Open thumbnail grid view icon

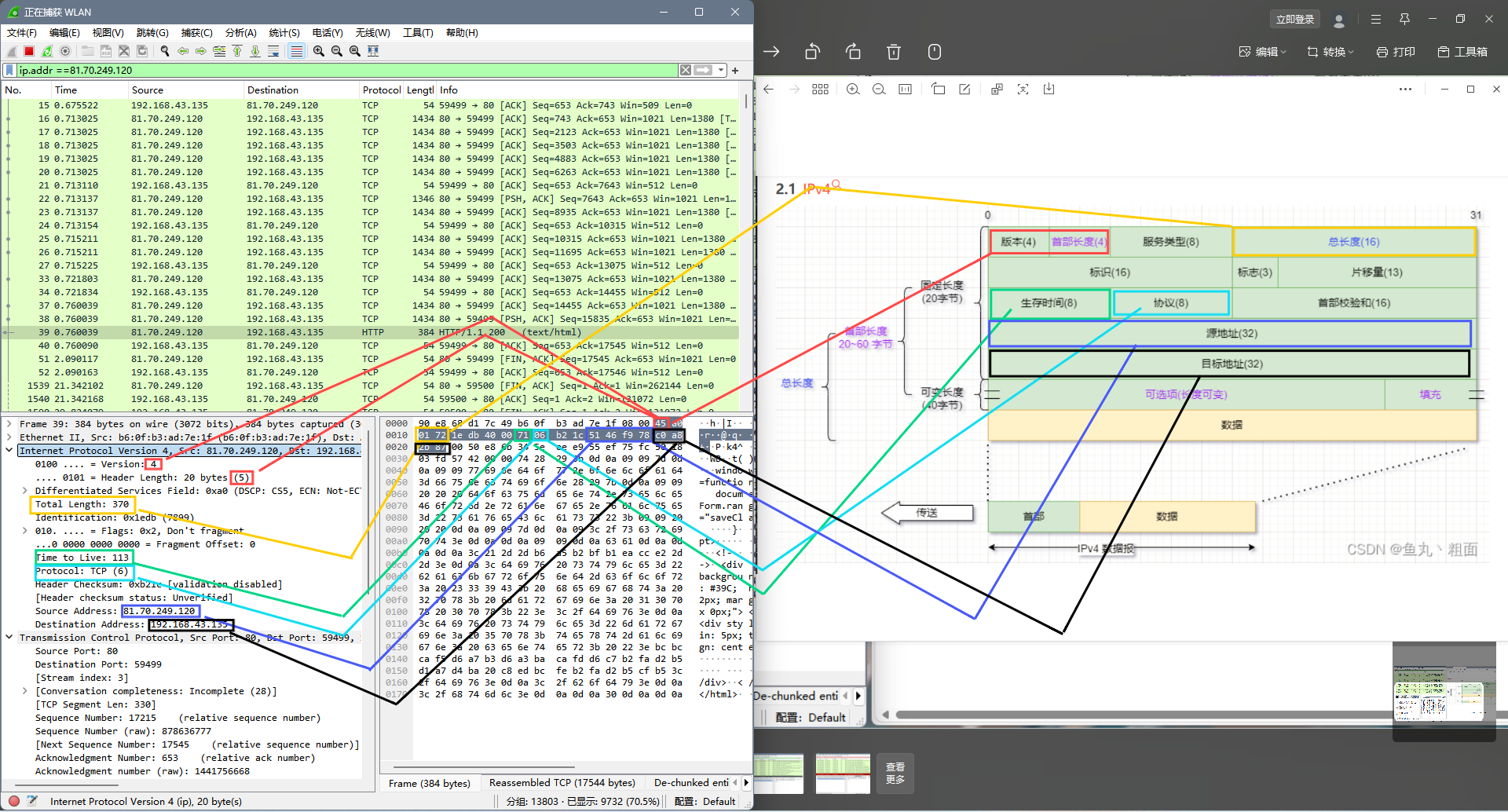pyautogui.click(x=820, y=90)
